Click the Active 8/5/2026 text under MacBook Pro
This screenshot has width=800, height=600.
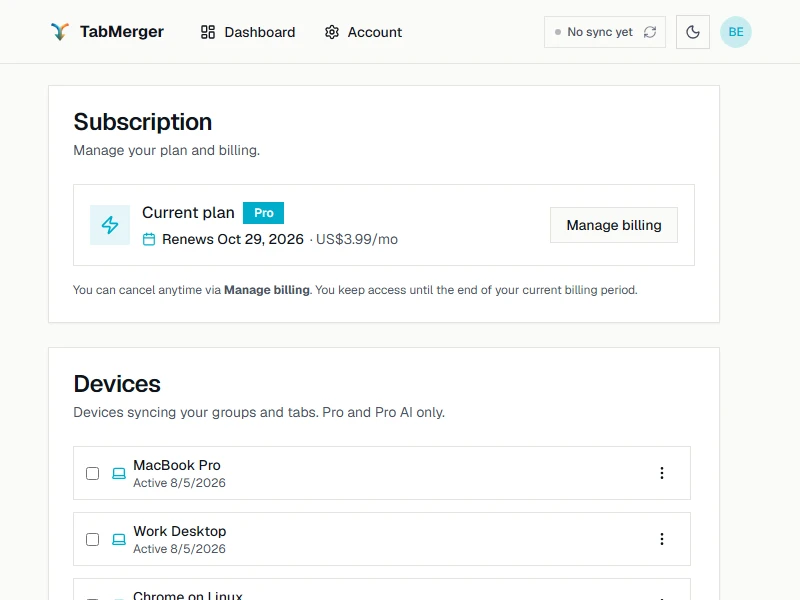(x=179, y=483)
